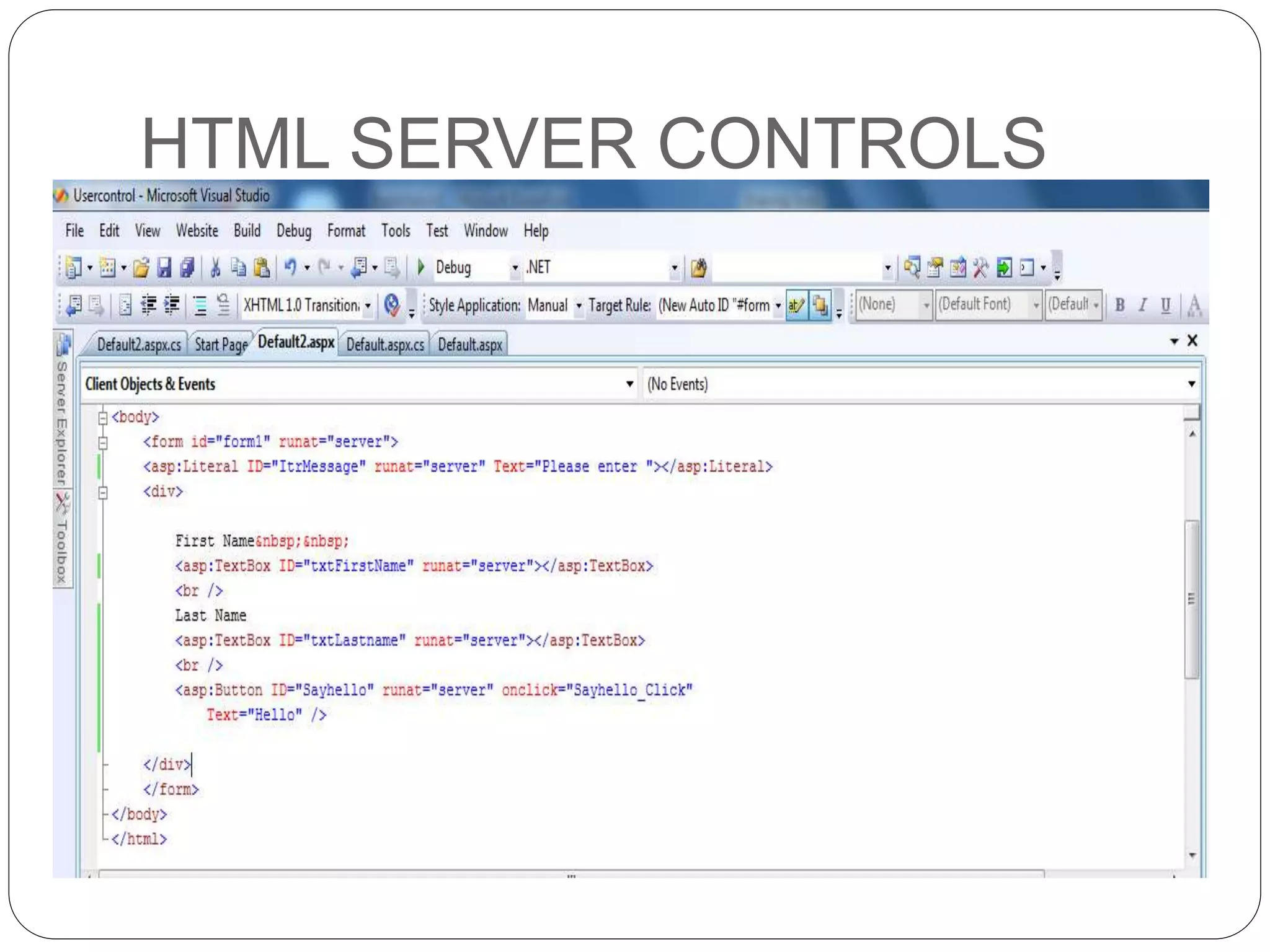Click the vertical scrollbar thumb in the editor
Screen dimensions: 1270x952
[x=1192, y=599]
